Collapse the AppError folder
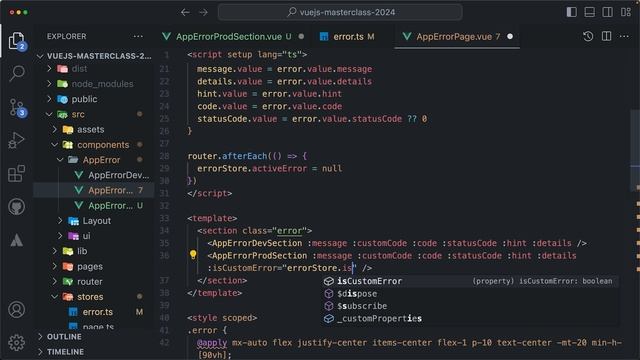The image size is (640, 360). tap(94, 160)
